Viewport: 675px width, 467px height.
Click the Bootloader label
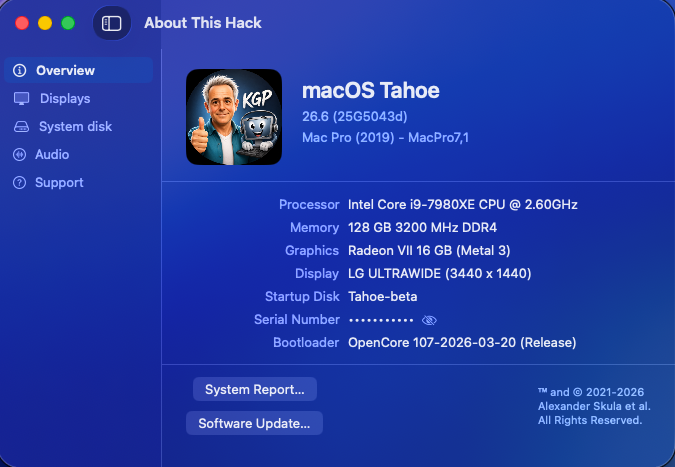[306, 343]
